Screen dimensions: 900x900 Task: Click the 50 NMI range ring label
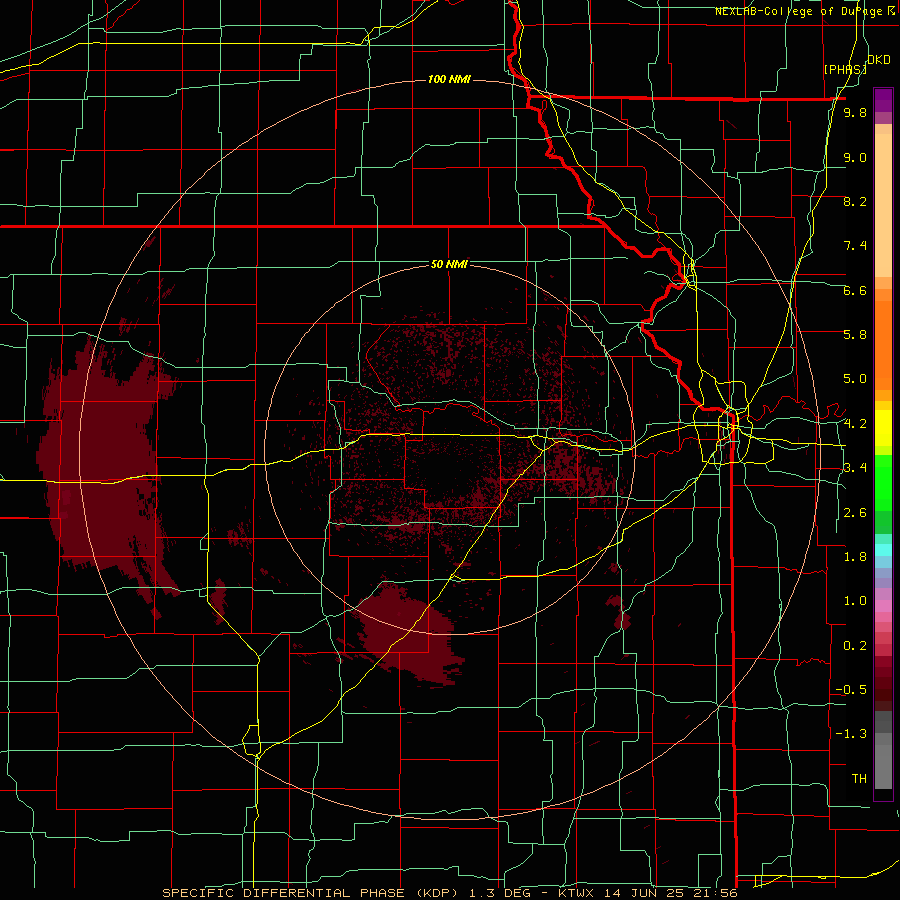pos(449,264)
